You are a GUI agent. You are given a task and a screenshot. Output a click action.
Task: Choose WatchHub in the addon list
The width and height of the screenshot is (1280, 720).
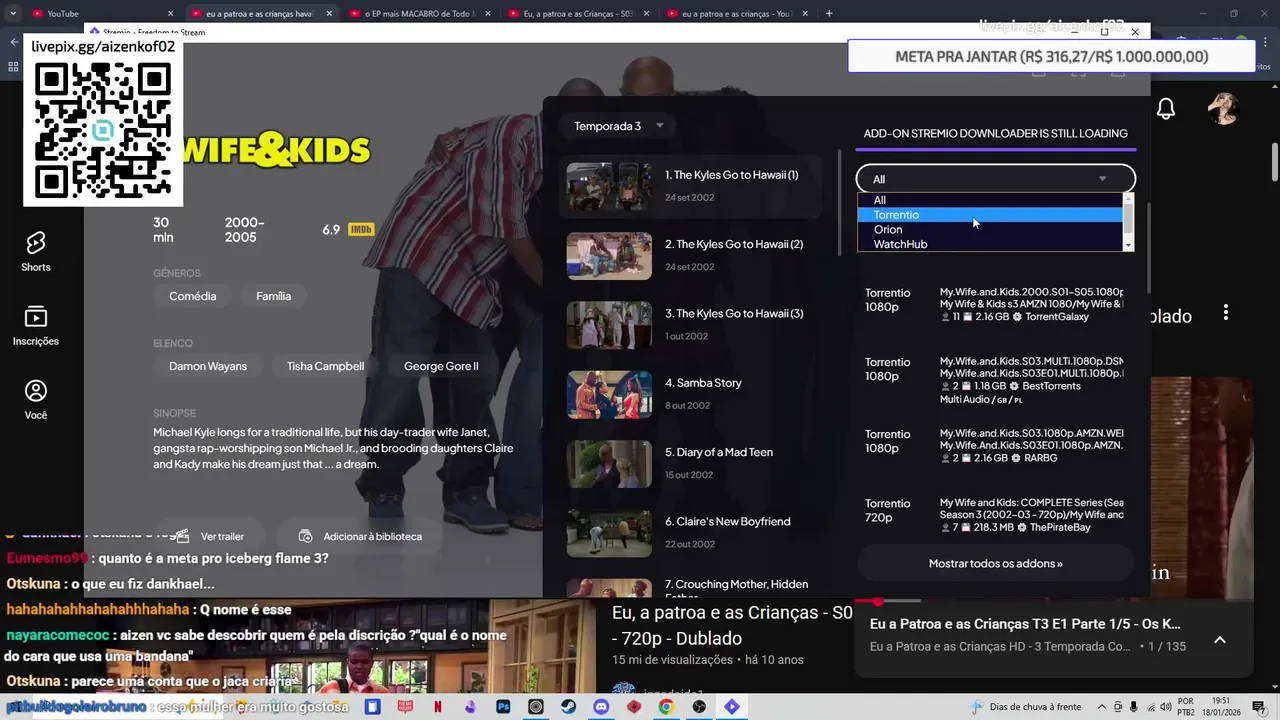click(x=990, y=244)
